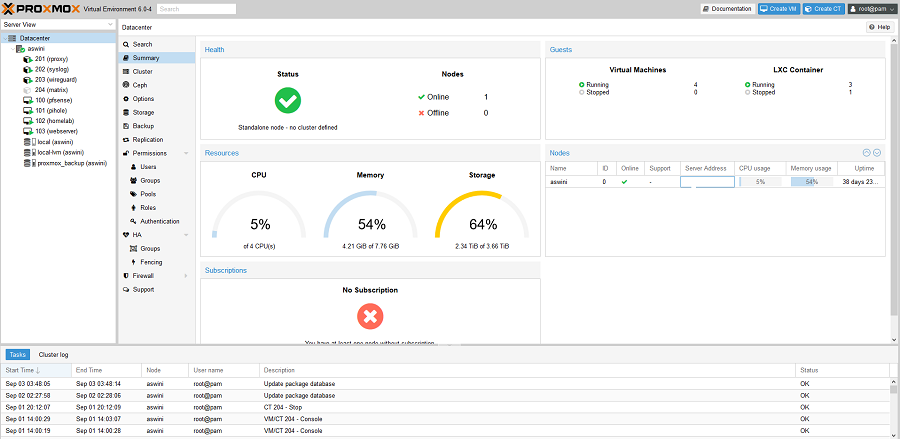Viewport: 900px width, 439px height.
Task: Switch to the Tasks tab
Action: 17,355
